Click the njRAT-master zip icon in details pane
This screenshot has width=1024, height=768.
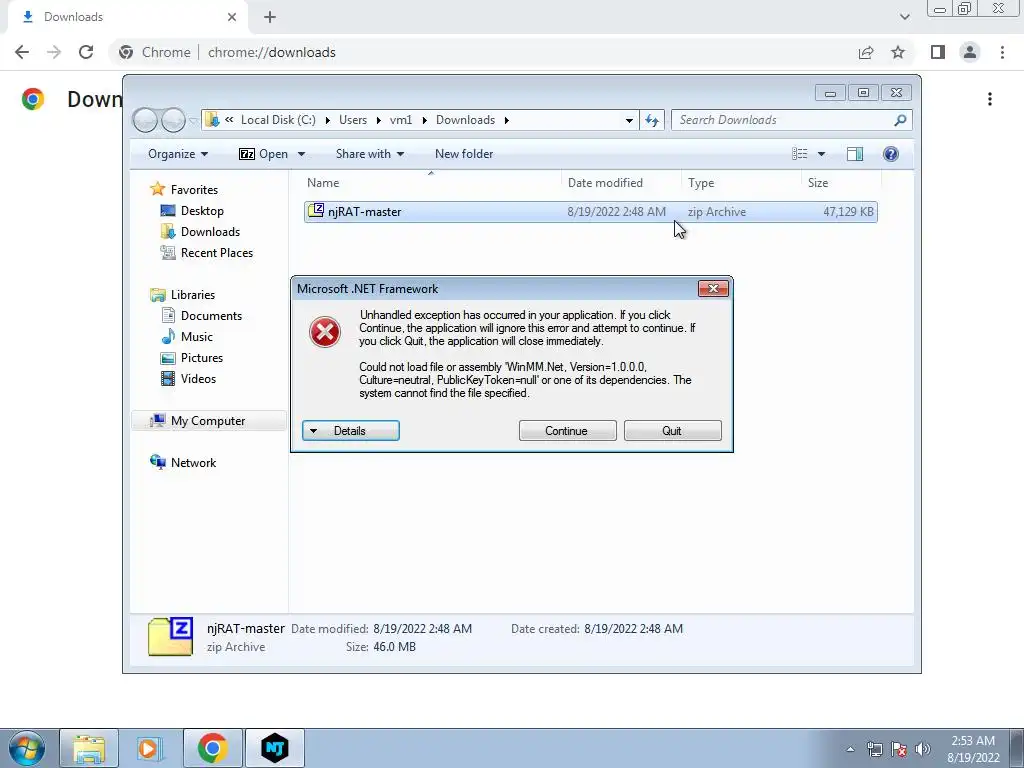pos(170,637)
